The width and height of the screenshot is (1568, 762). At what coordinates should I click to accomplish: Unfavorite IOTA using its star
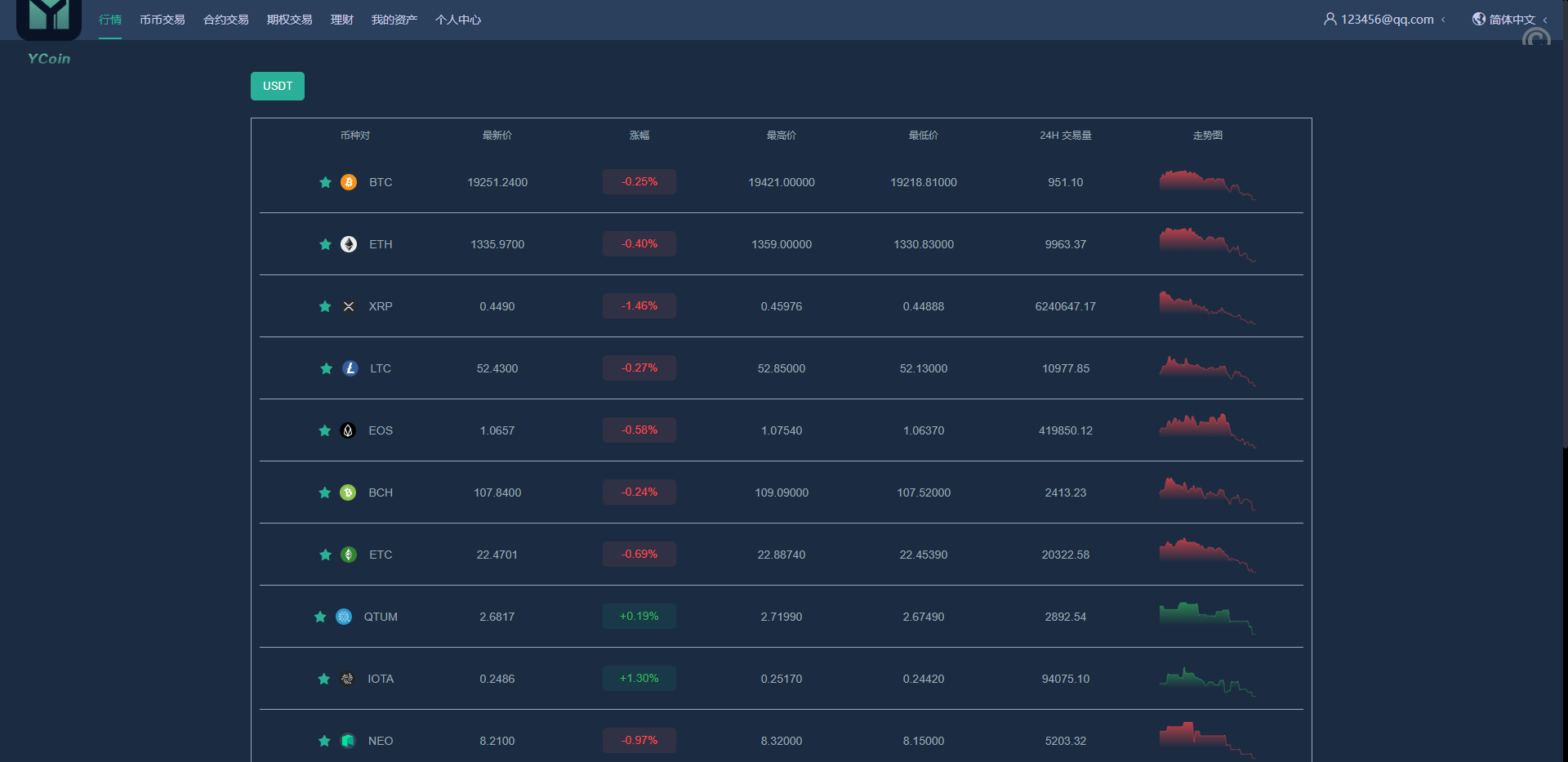[x=324, y=679]
